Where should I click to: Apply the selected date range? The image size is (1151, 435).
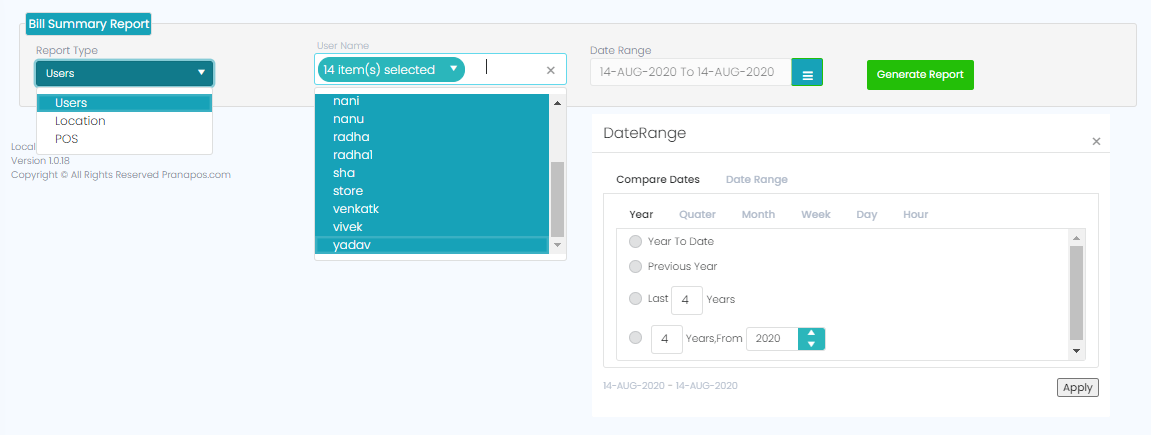tap(1078, 387)
